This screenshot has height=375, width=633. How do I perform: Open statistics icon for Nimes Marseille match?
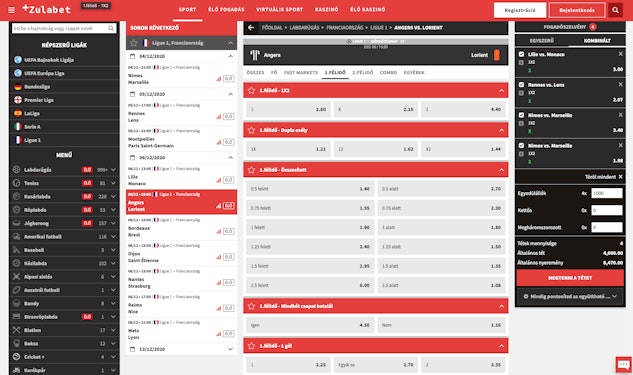218,79
